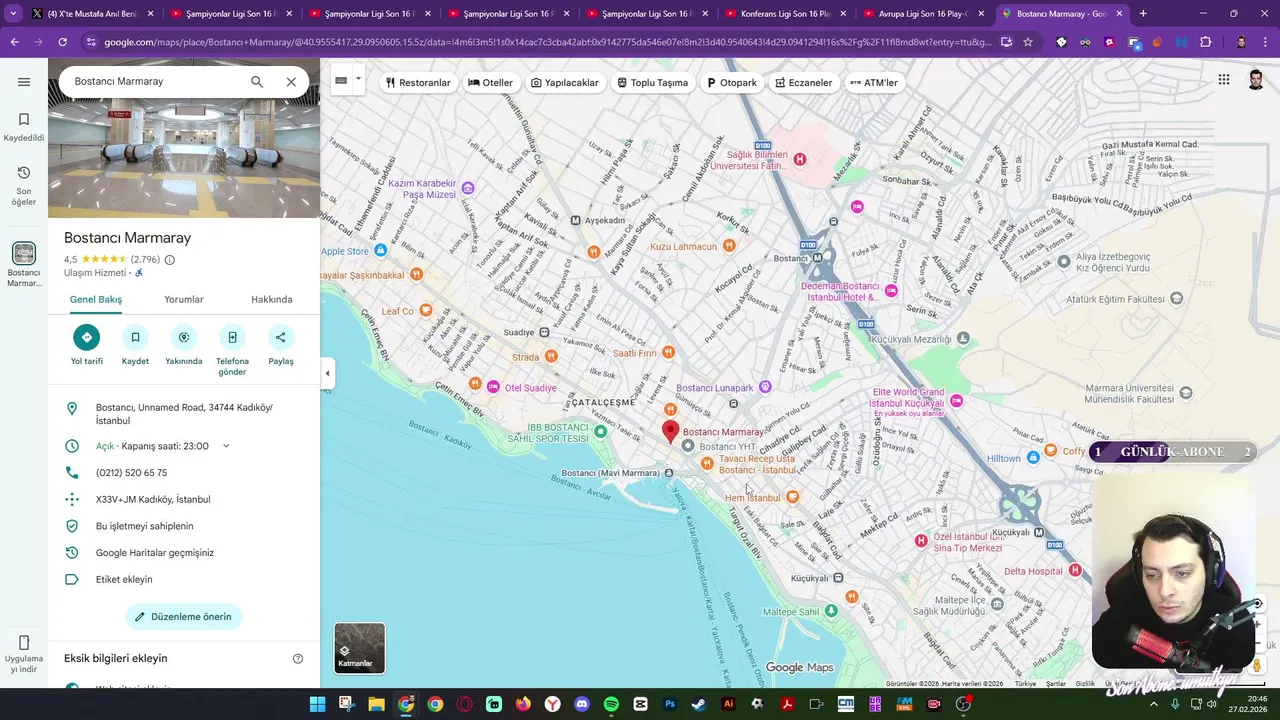Filter map by Restoranlar
This screenshot has width=1280, height=720.
pos(418,82)
